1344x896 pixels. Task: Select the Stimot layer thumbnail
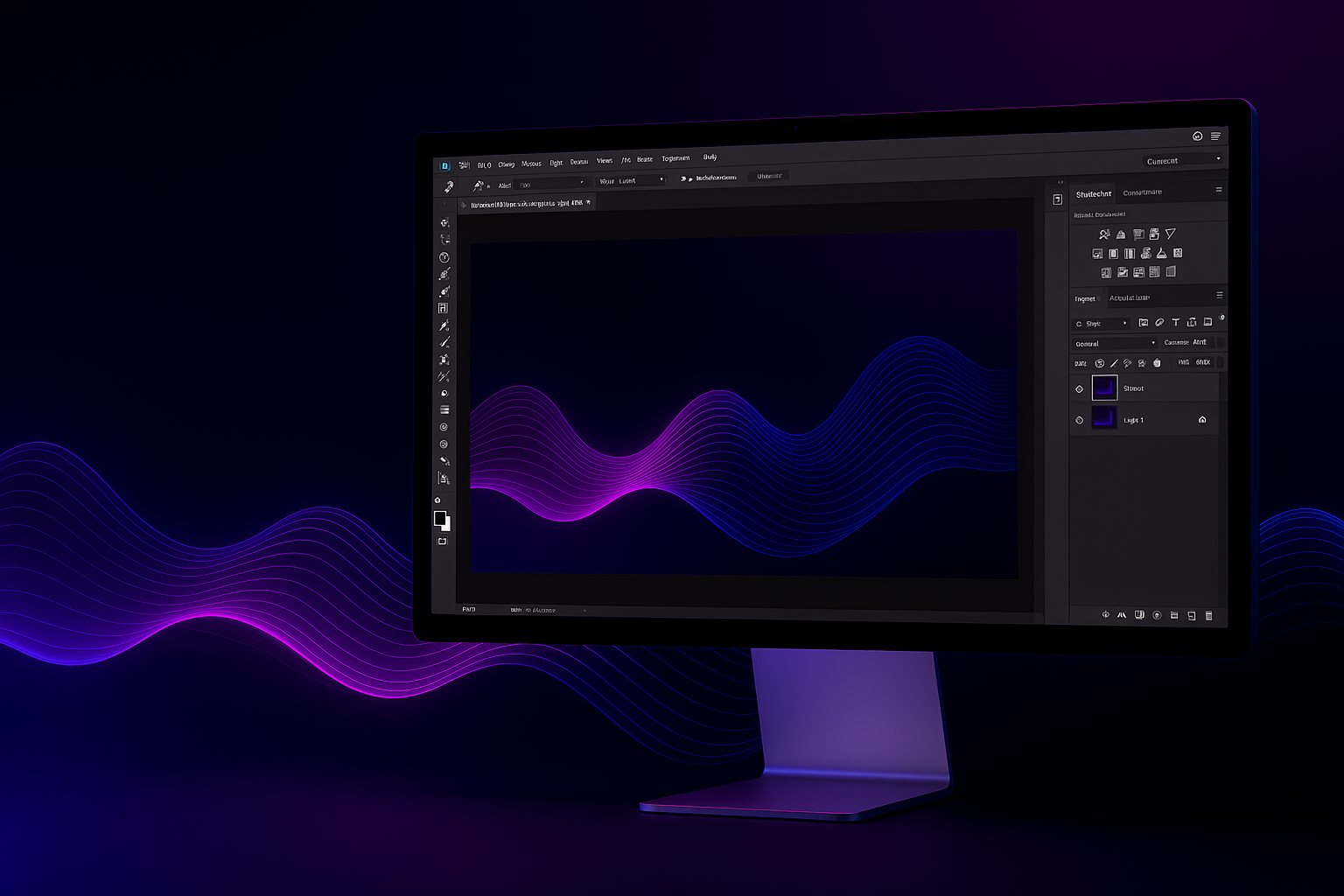point(1104,388)
